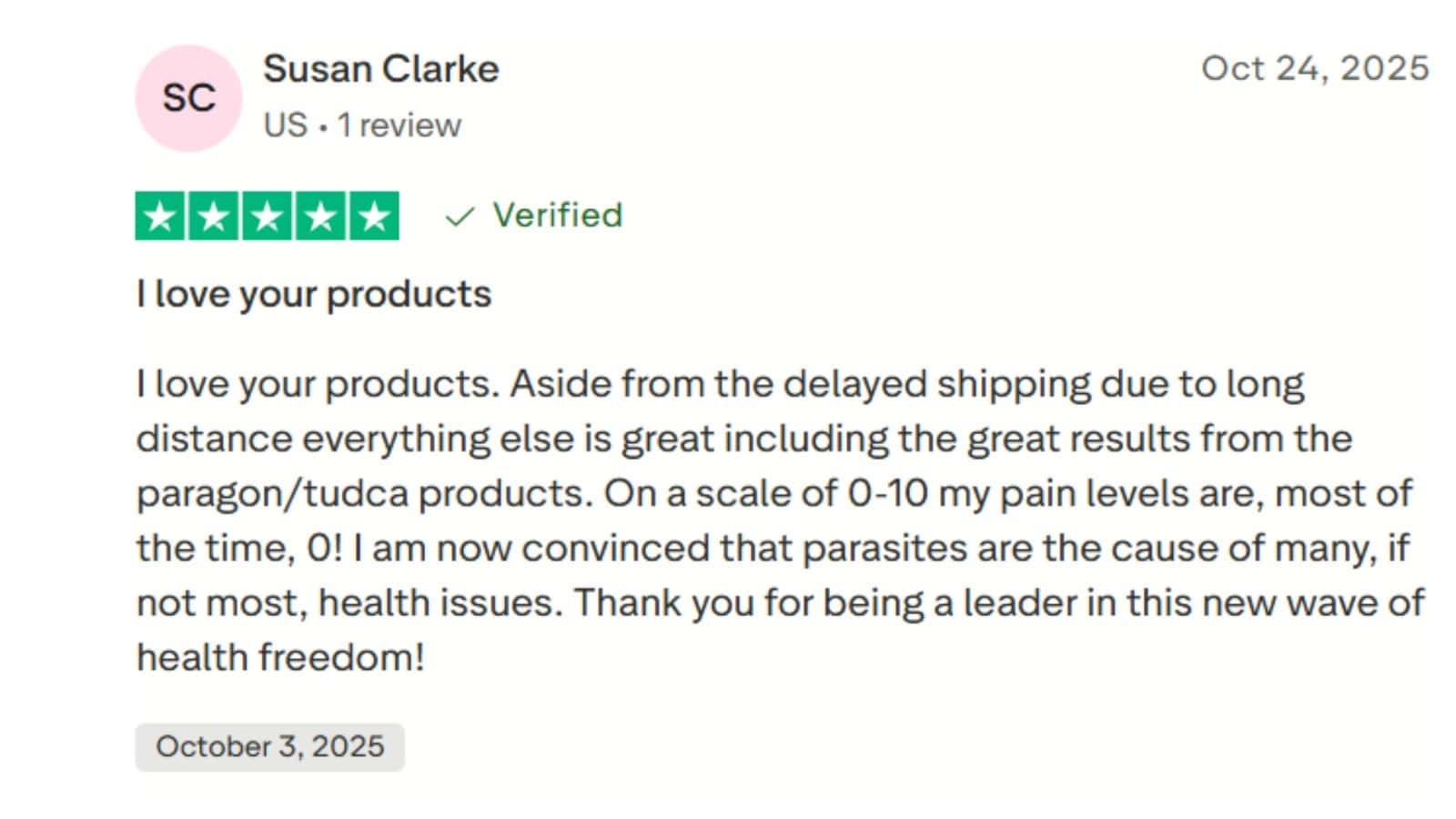Click the "0-10" scale mention in review
1456x819 pixels.
pyautogui.click(x=887, y=494)
